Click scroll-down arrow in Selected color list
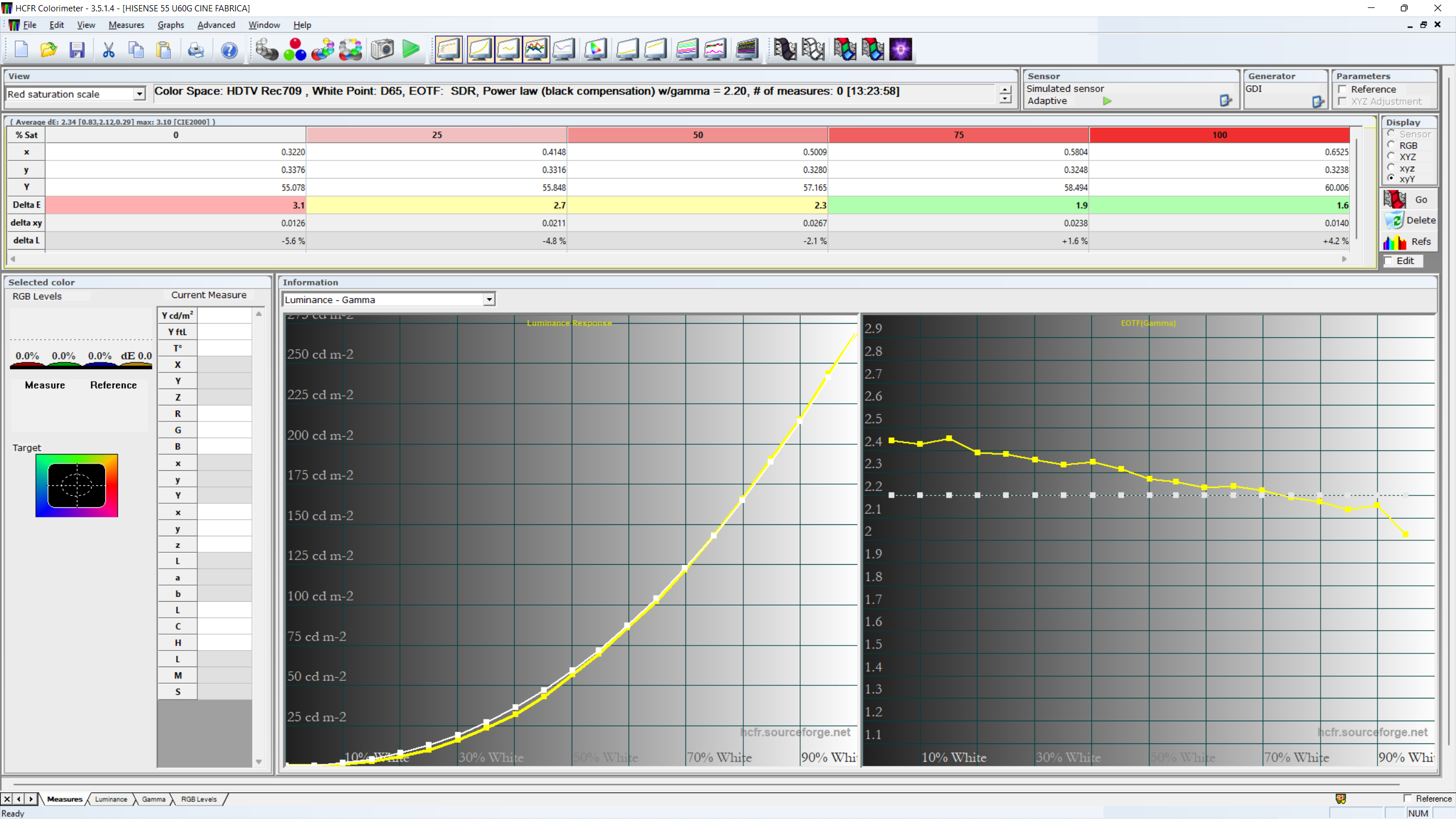Image resolution: width=1456 pixels, height=819 pixels. tap(259, 762)
